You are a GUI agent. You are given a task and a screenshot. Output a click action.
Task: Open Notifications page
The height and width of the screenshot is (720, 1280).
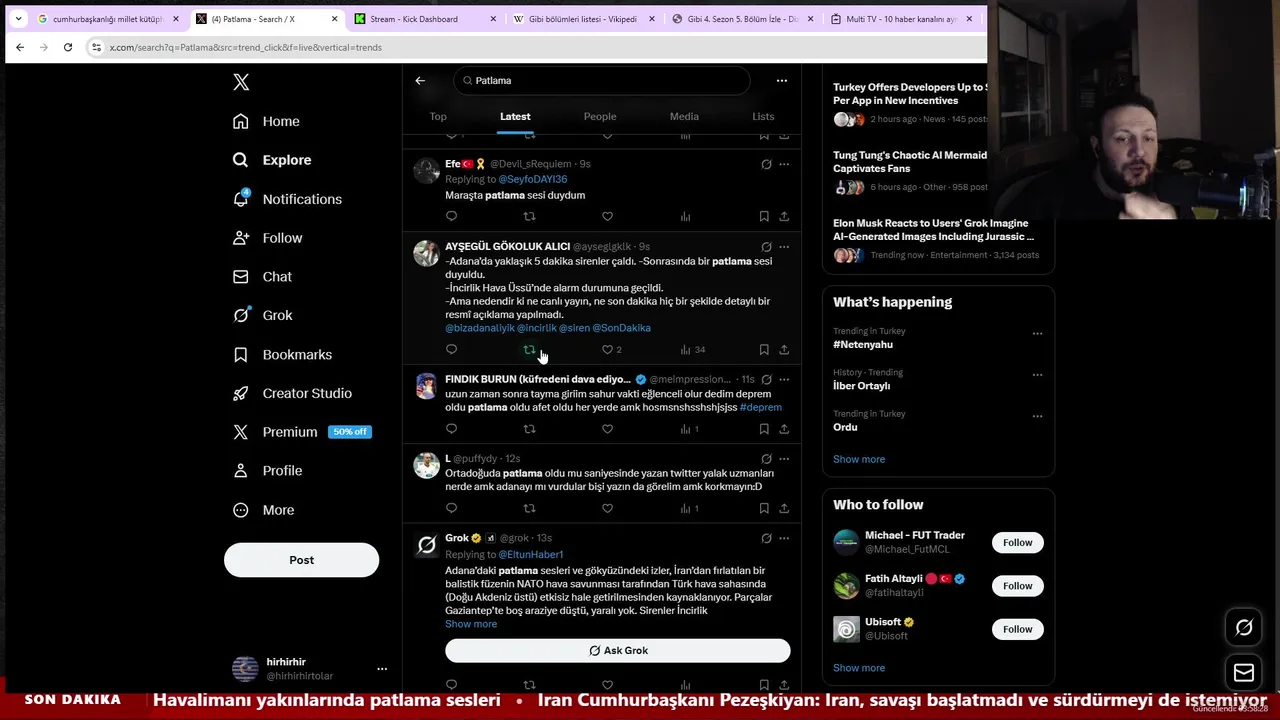pos(287,199)
